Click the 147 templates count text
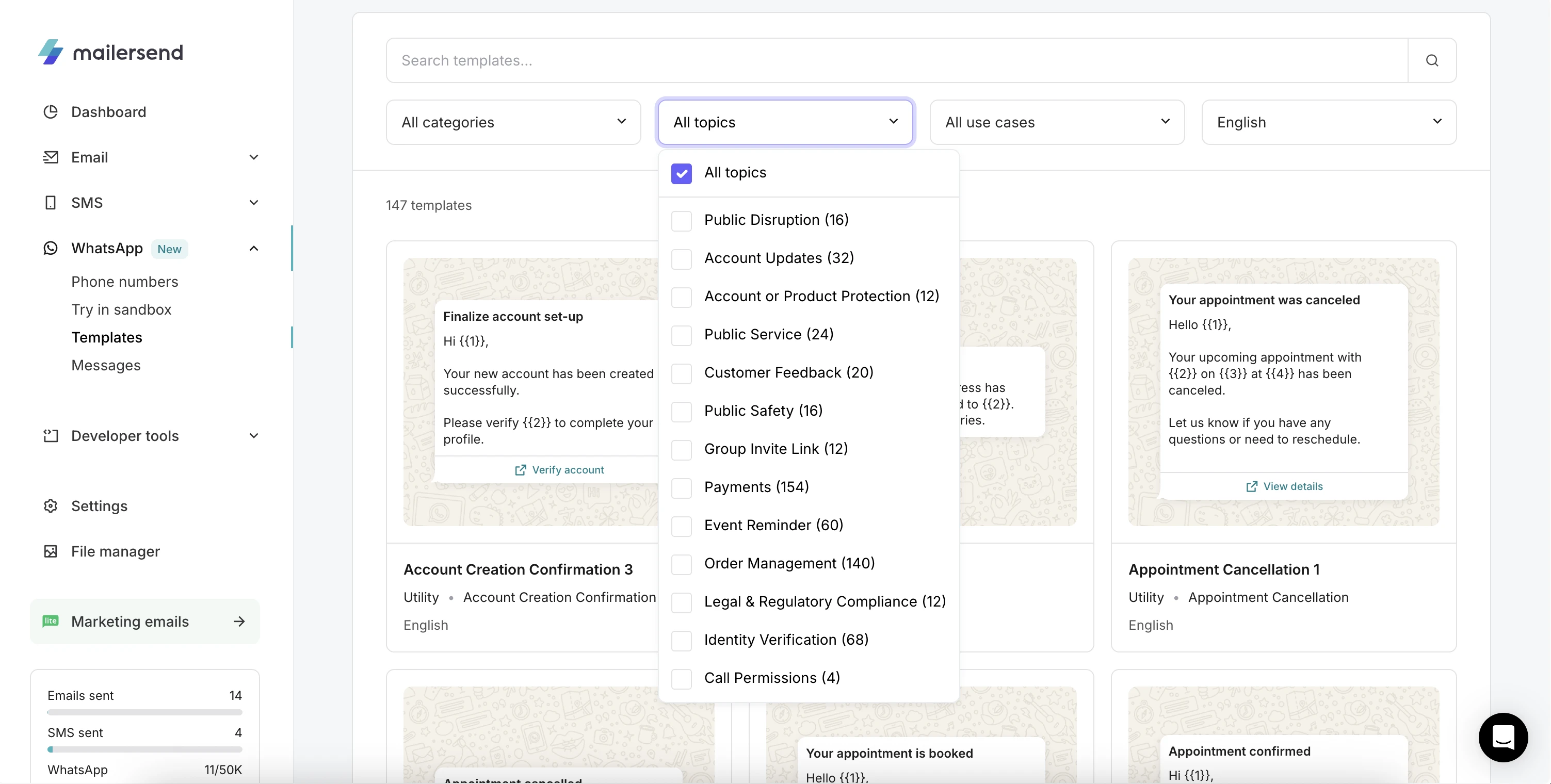The image size is (1551, 784). [x=429, y=205]
